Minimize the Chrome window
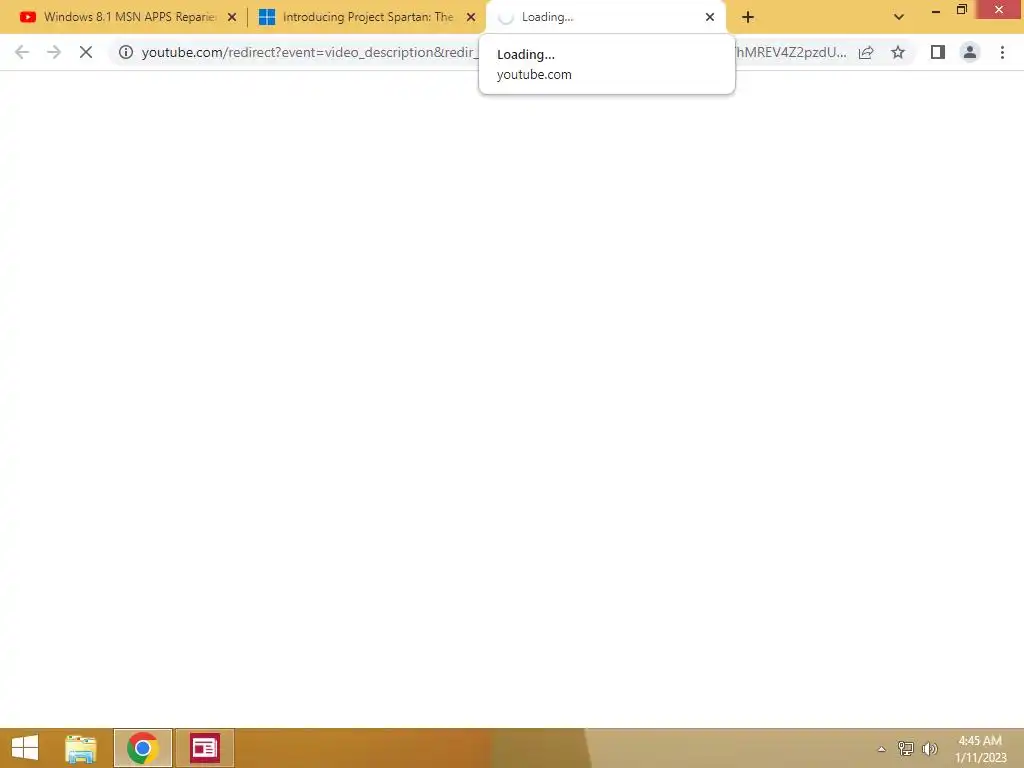 pos(936,11)
